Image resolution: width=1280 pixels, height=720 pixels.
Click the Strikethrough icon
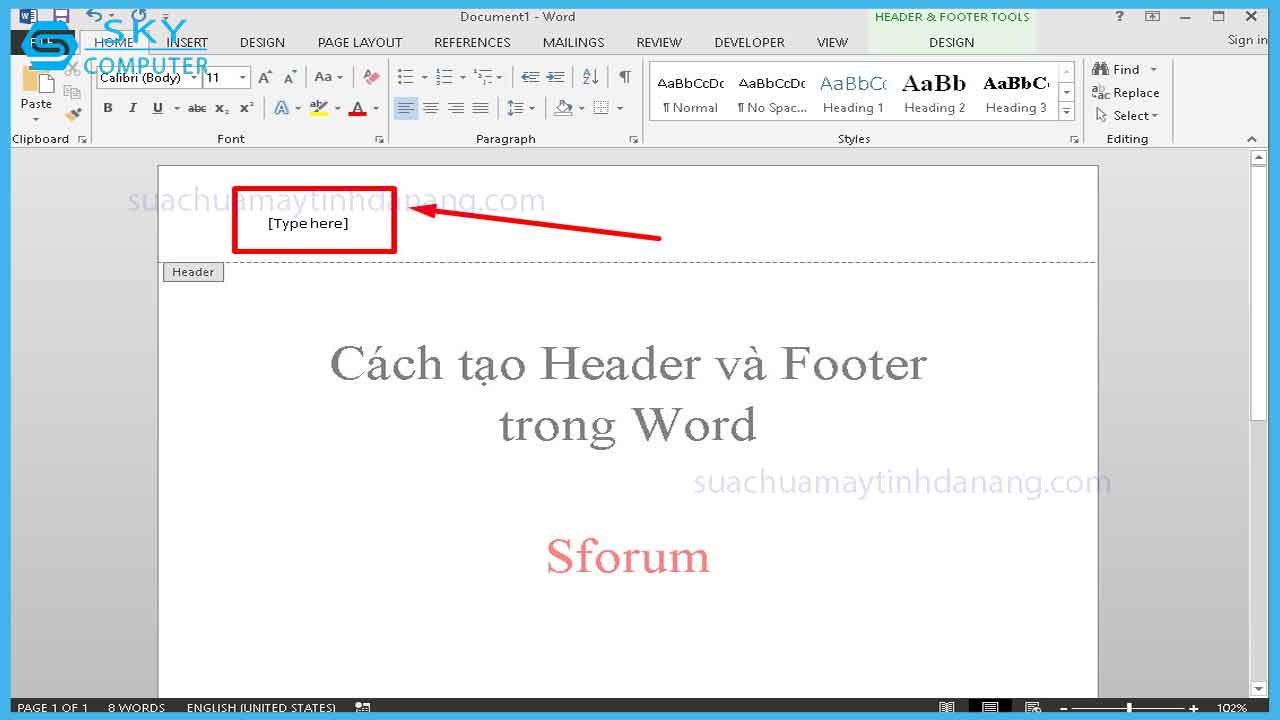click(x=197, y=108)
